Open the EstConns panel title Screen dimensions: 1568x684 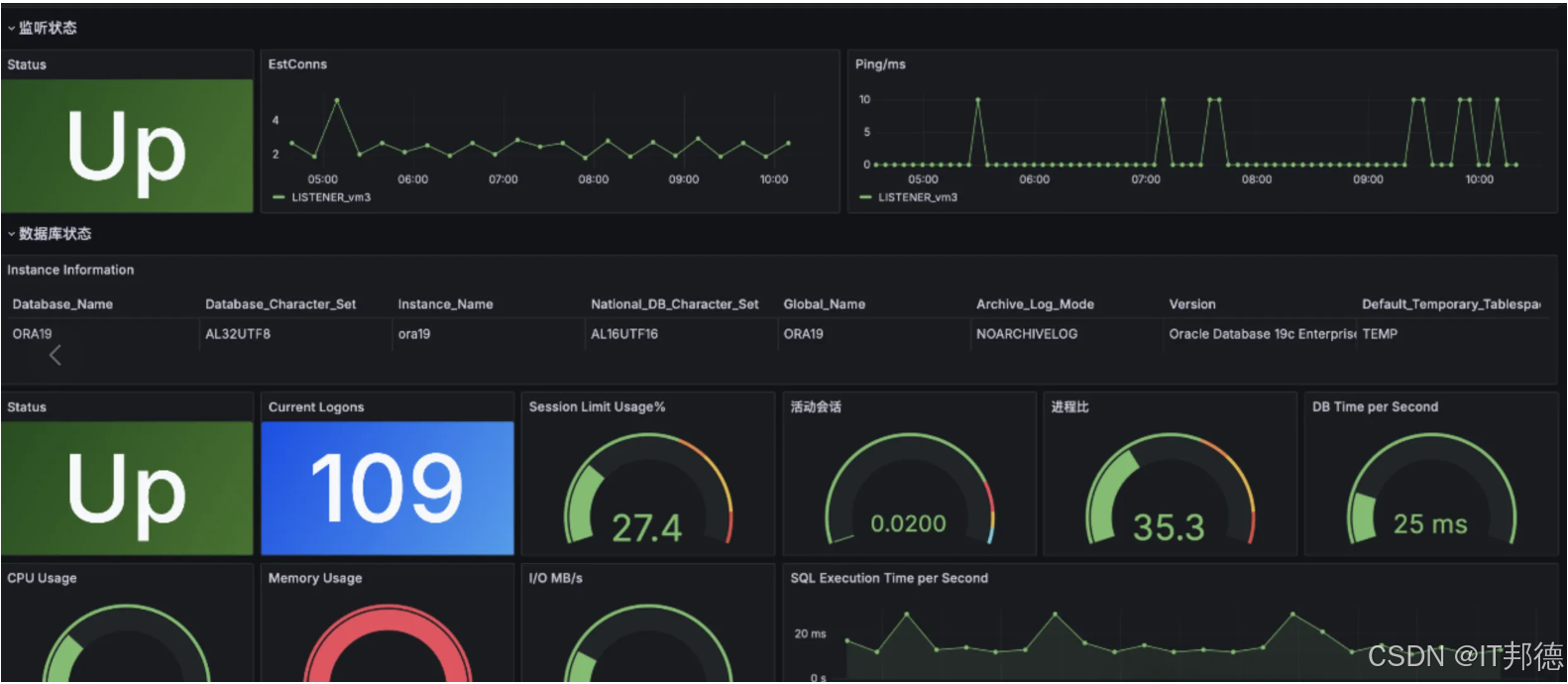point(297,64)
